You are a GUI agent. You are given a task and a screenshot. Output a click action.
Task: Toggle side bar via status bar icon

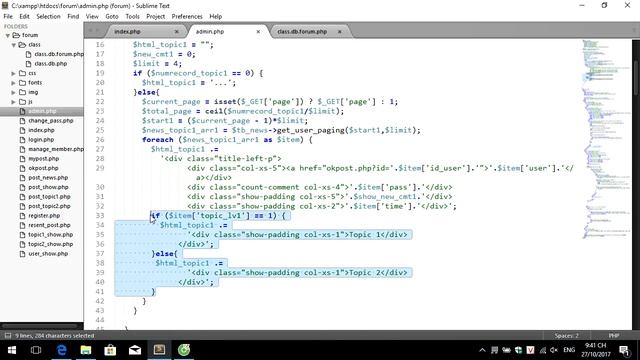coord(8,336)
